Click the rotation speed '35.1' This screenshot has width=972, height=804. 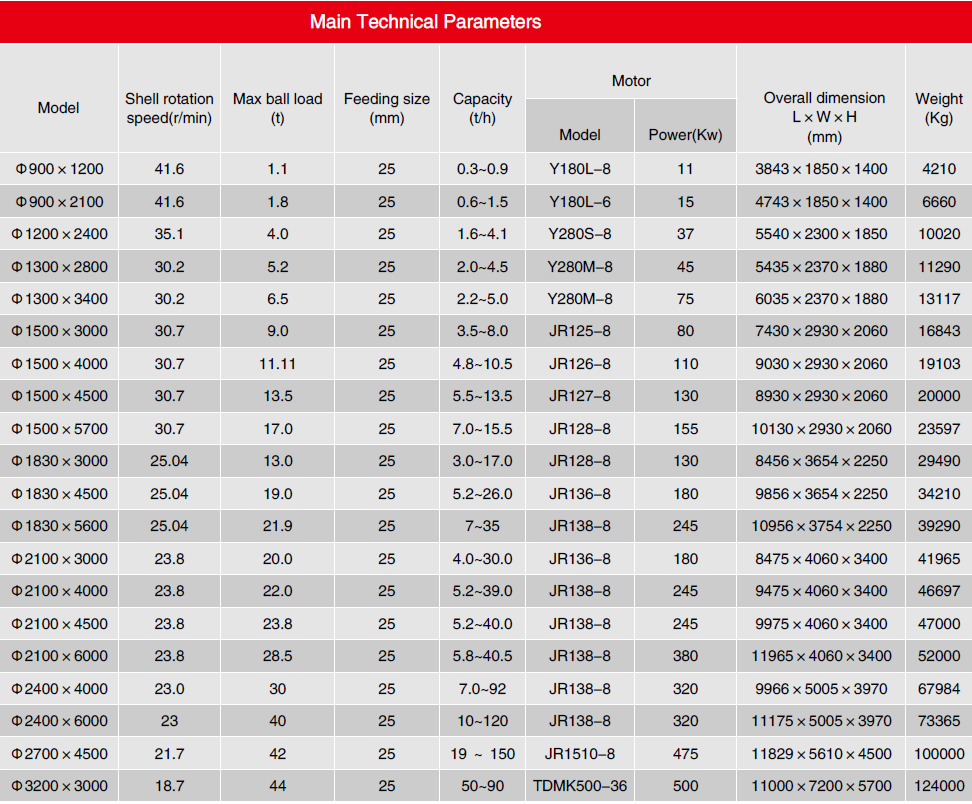169,234
